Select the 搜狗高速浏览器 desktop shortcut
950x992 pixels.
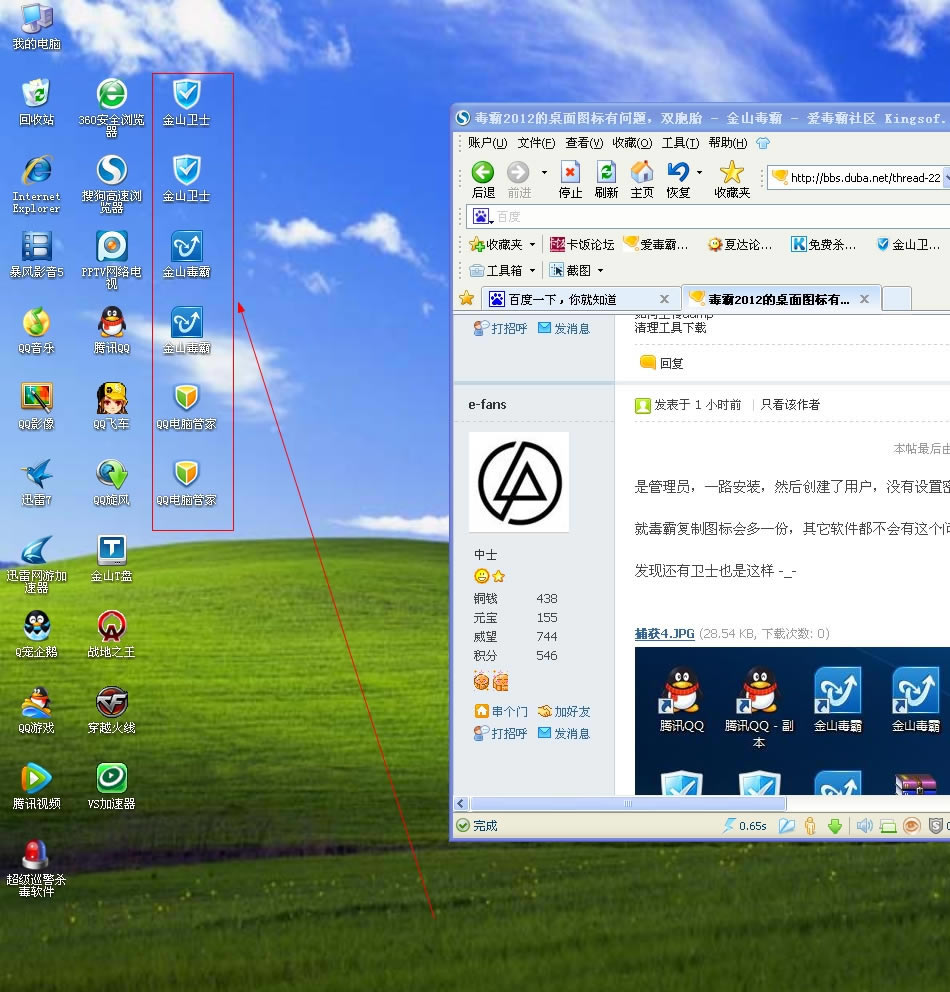point(111,183)
